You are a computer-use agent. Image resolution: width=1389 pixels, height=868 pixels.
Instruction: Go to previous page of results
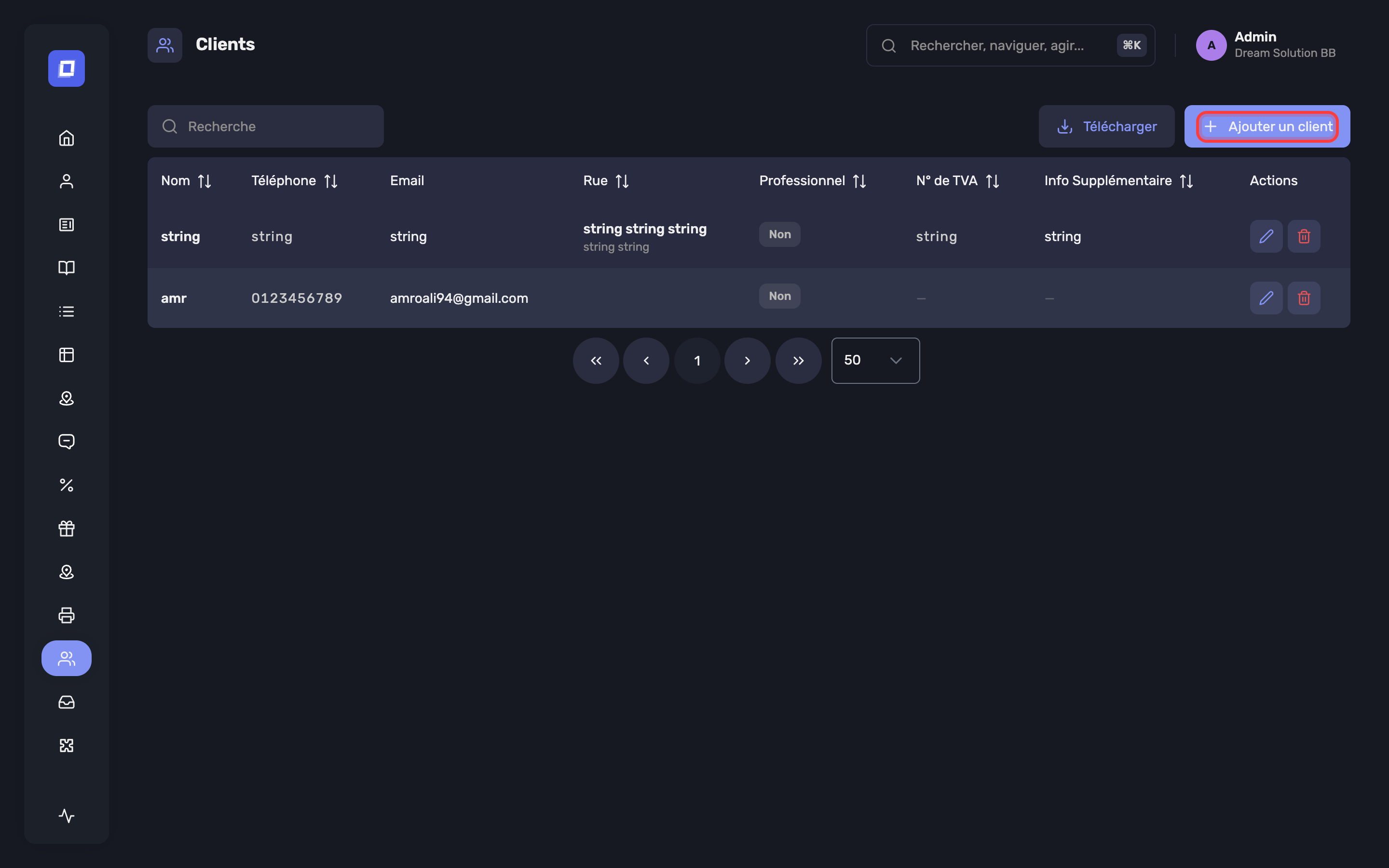(x=646, y=361)
